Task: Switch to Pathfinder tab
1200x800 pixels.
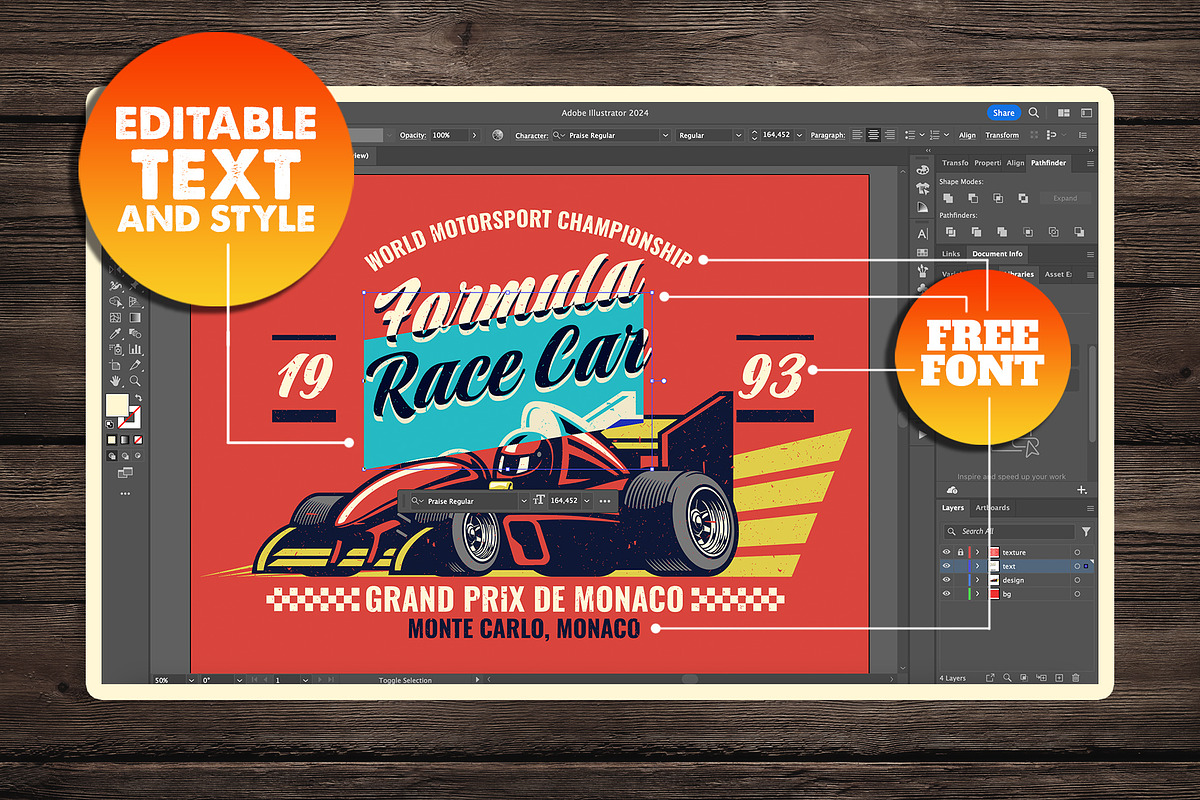Action: click(x=1048, y=163)
